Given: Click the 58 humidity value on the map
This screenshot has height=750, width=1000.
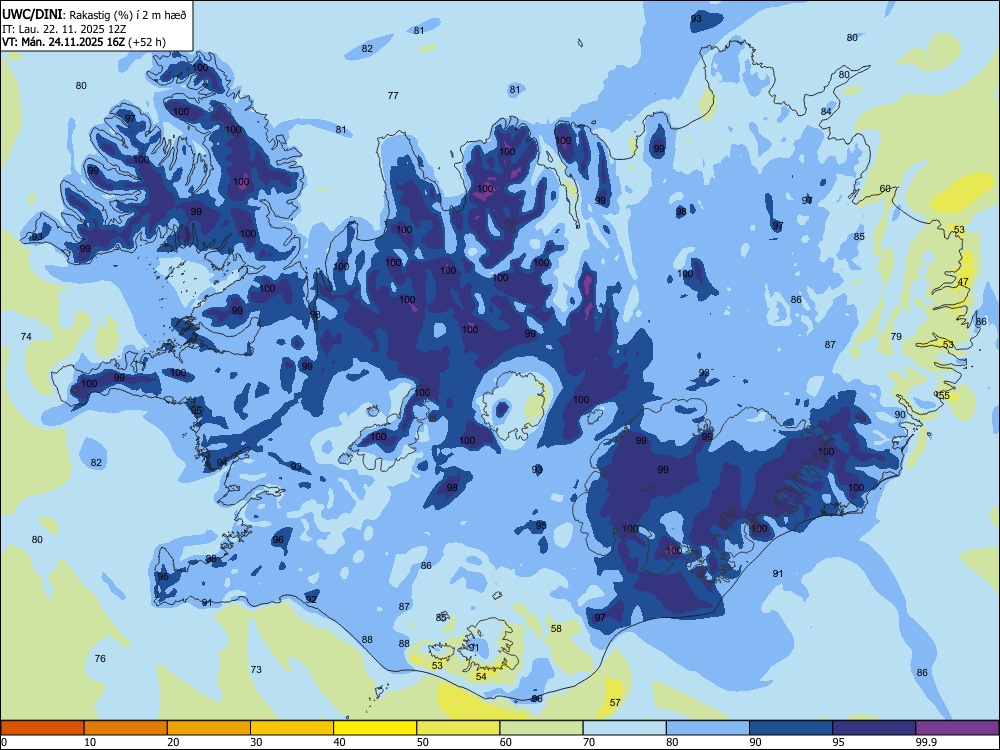Looking at the screenshot, I should click(x=556, y=628).
